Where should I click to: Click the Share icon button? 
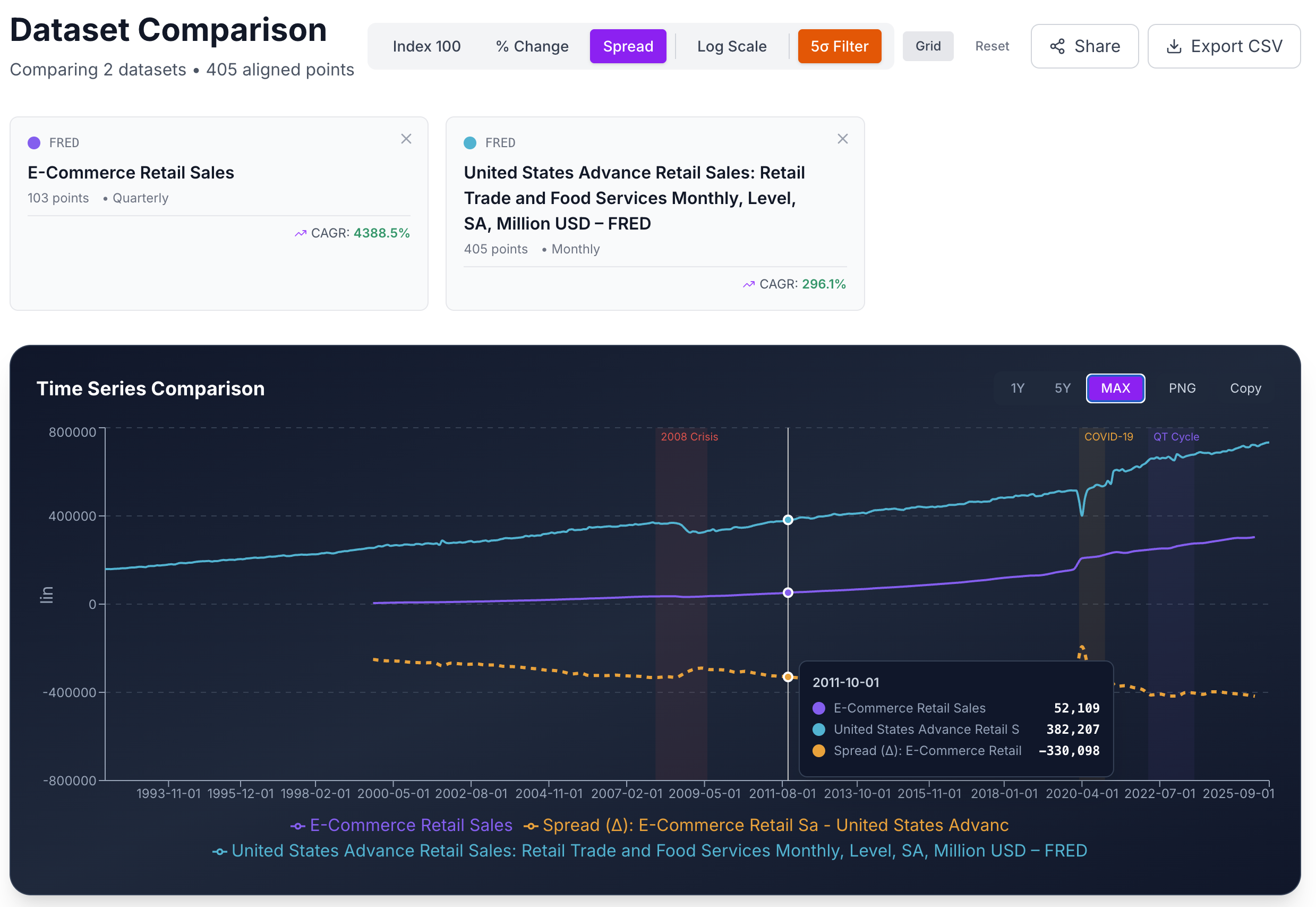pos(1058,46)
